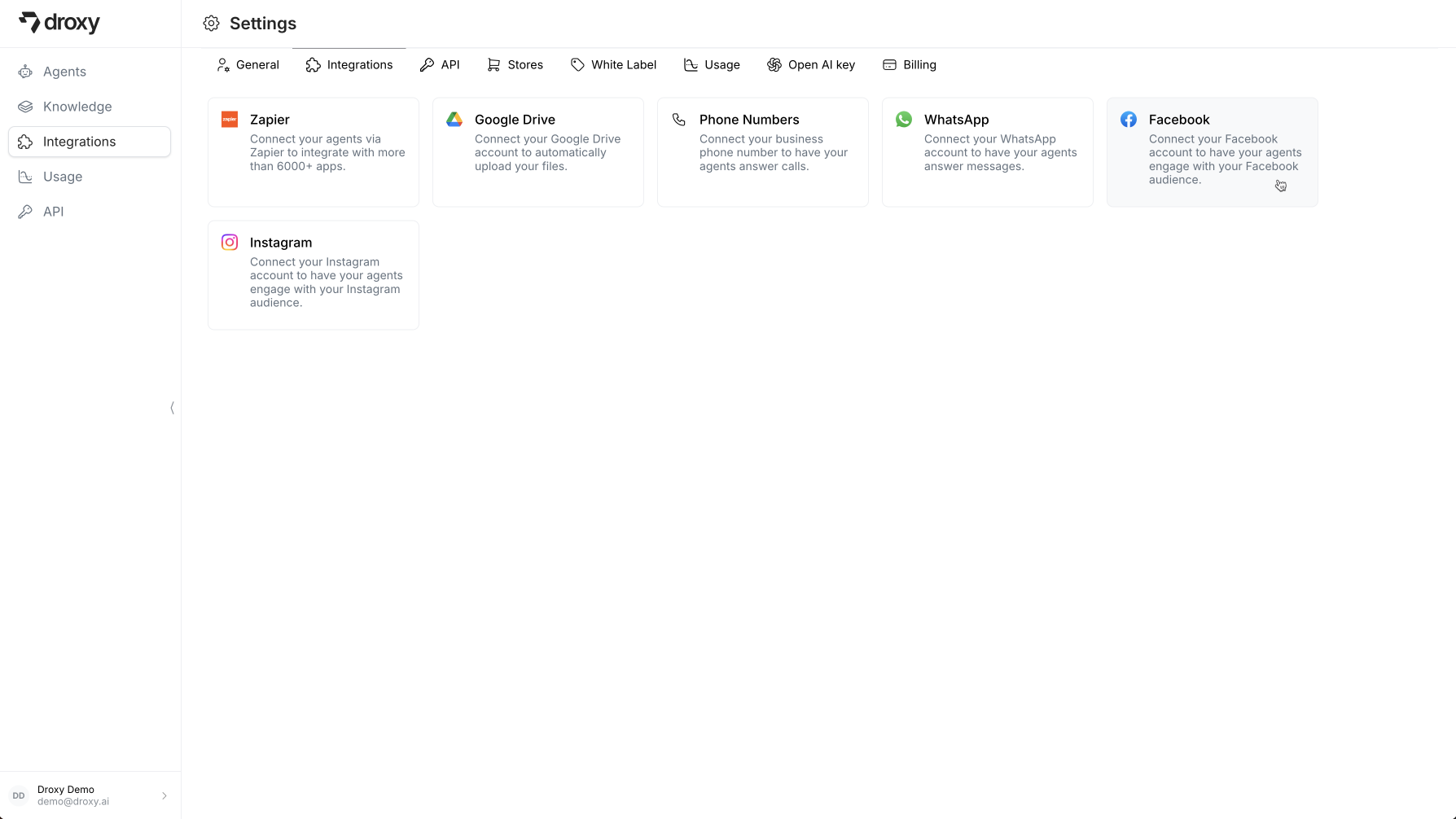Switch to the Usage tab label
Viewport: 1456px width, 819px height.
pyautogui.click(x=722, y=65)
